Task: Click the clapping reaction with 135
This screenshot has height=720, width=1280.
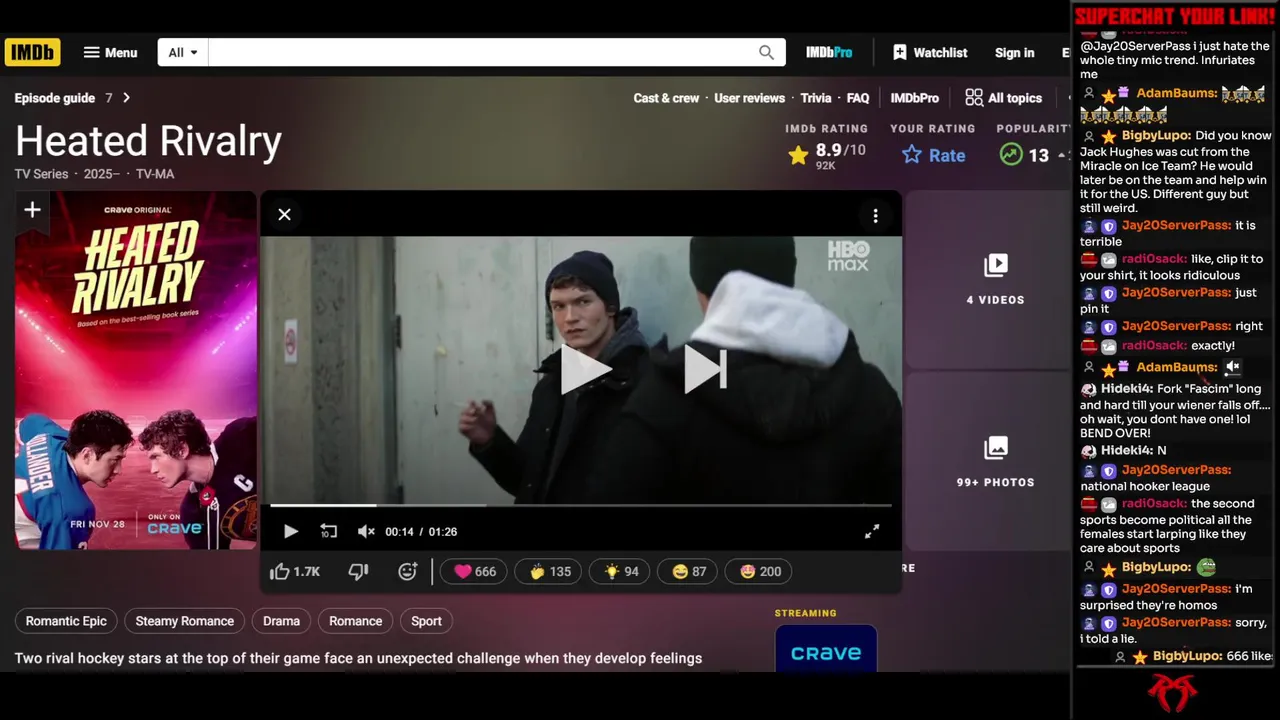Action: coord(550,571)
